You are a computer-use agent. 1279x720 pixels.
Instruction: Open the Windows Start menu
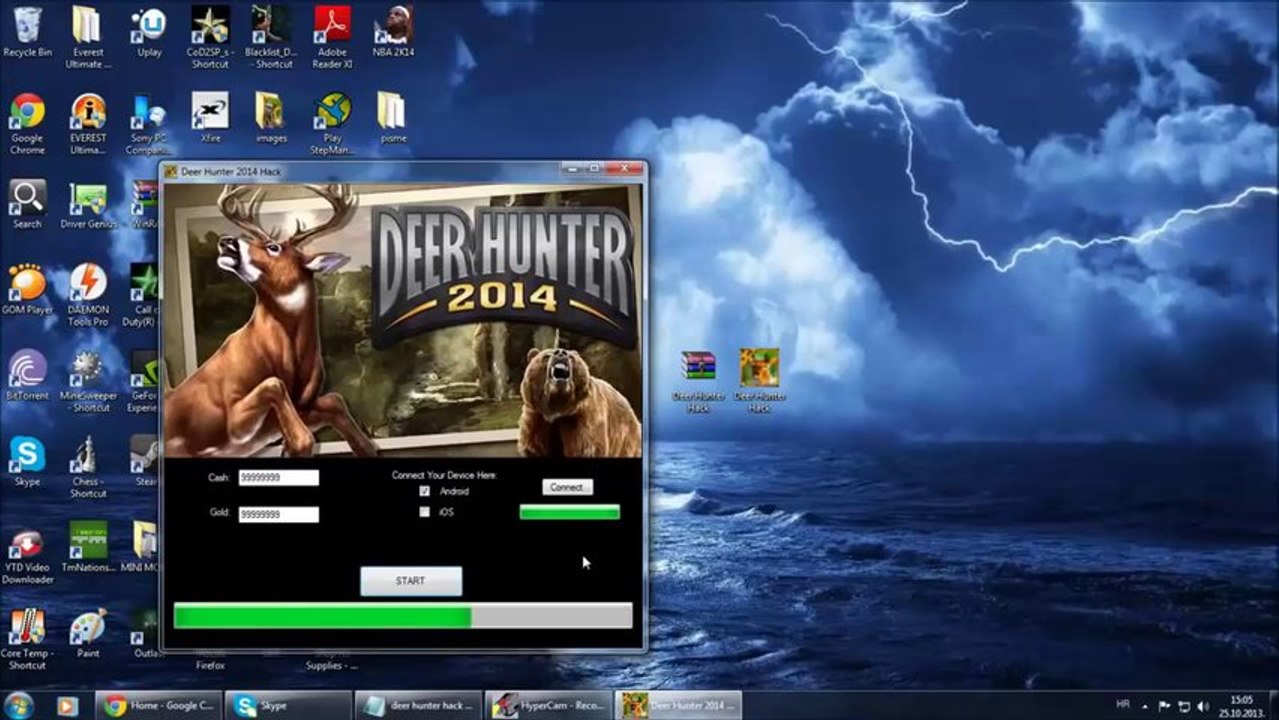[20, 705]
